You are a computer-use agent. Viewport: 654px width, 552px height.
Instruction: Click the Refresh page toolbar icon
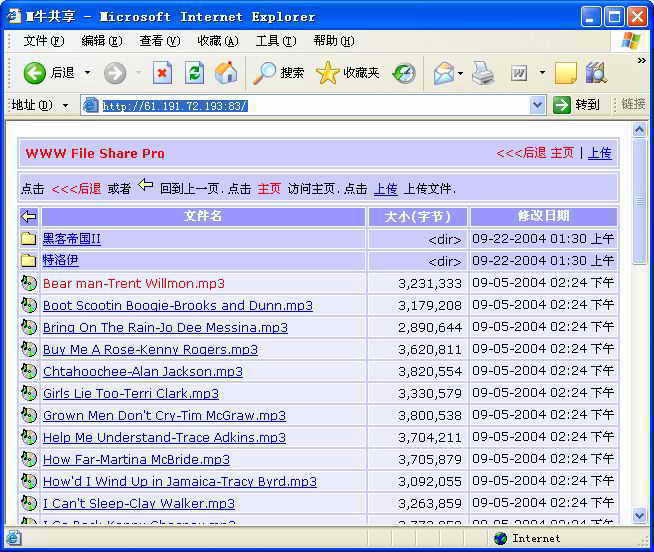[x=195, y=72]
